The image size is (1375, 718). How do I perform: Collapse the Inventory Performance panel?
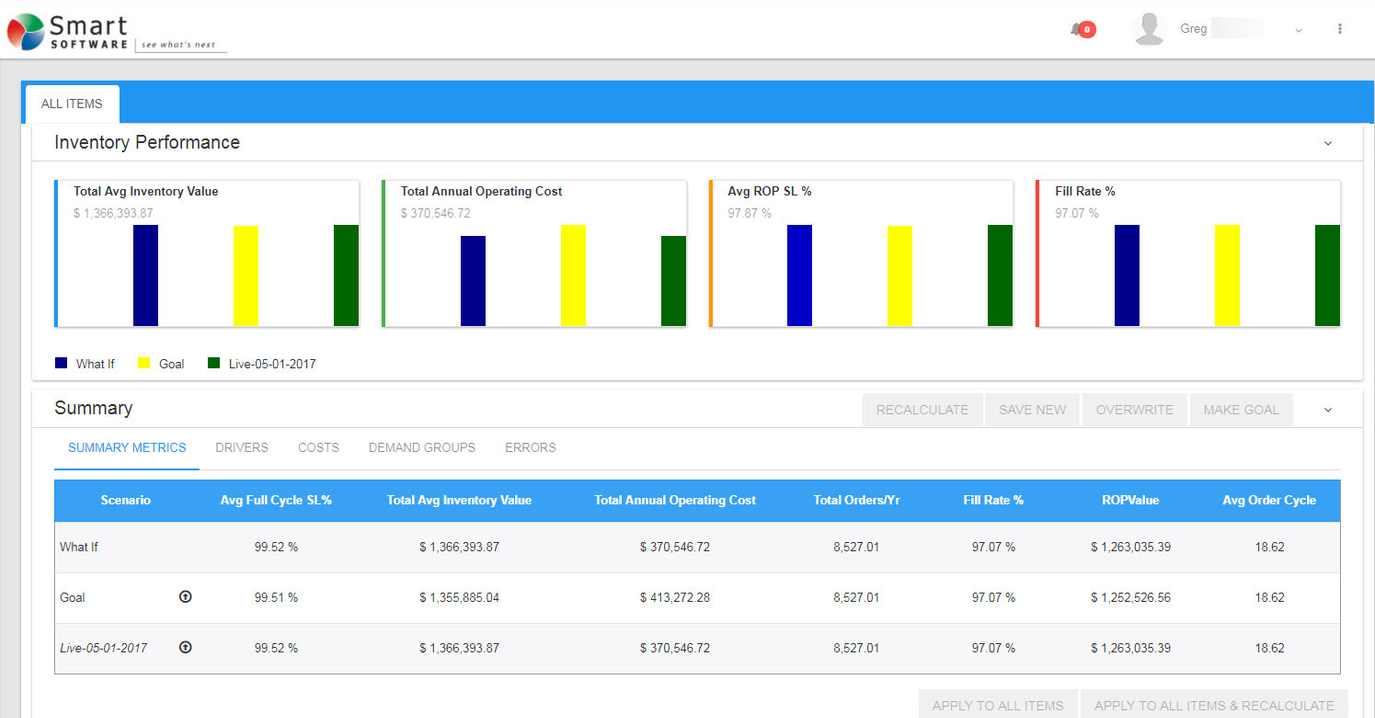point(1328,143)
